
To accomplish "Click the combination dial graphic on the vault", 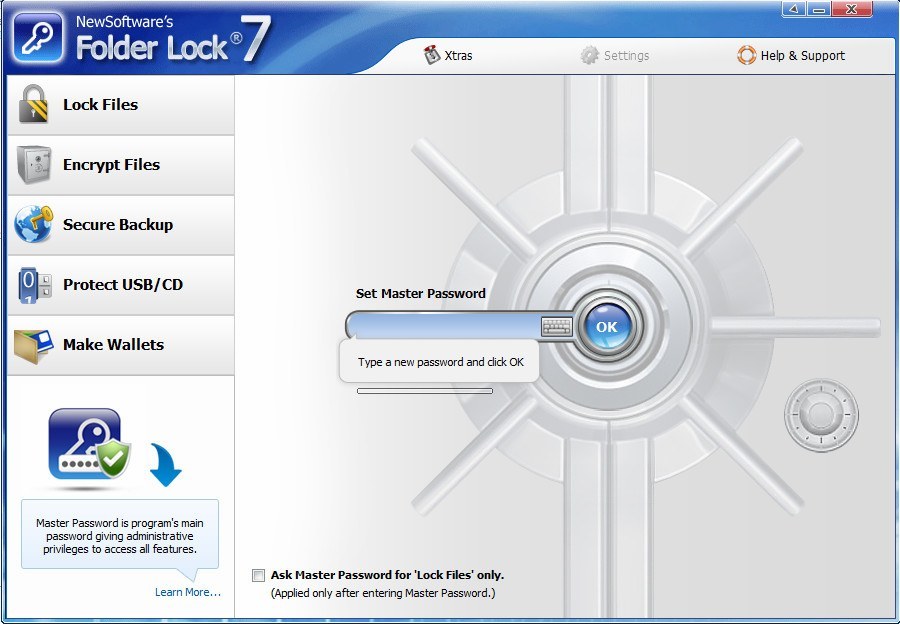I will pyautogui.click(x=821, y=414).
